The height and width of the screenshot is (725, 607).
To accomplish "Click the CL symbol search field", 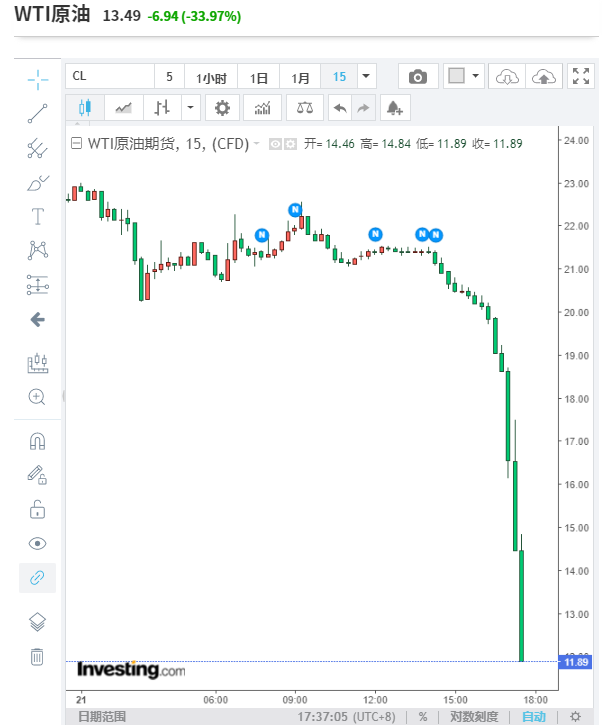I will pyautogui.click(x=110, y=77).
